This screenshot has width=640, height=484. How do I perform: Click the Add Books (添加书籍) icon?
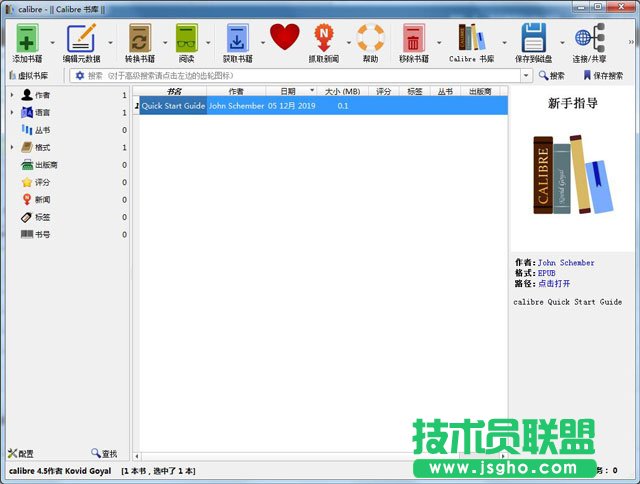pyautogui.click(x=28, y=39)
